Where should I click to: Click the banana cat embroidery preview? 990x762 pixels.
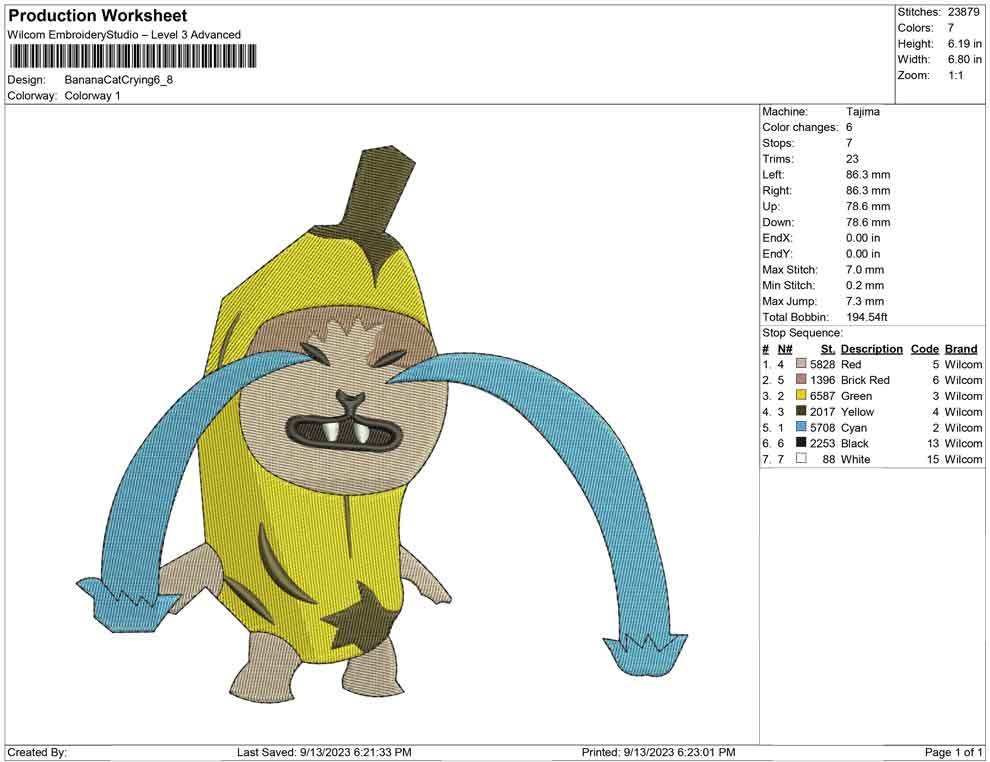382,423
